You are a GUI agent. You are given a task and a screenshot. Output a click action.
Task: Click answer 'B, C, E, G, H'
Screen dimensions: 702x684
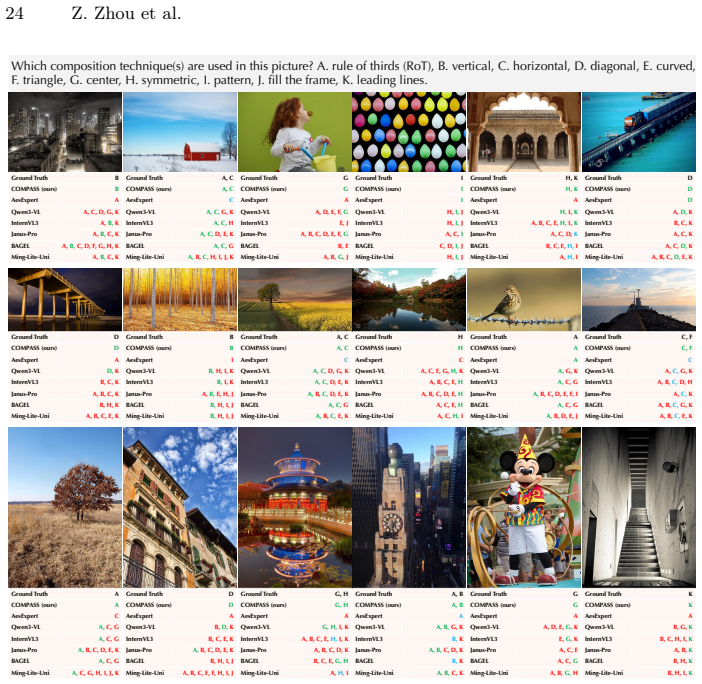pyautogui.click(x=331, y=661)
